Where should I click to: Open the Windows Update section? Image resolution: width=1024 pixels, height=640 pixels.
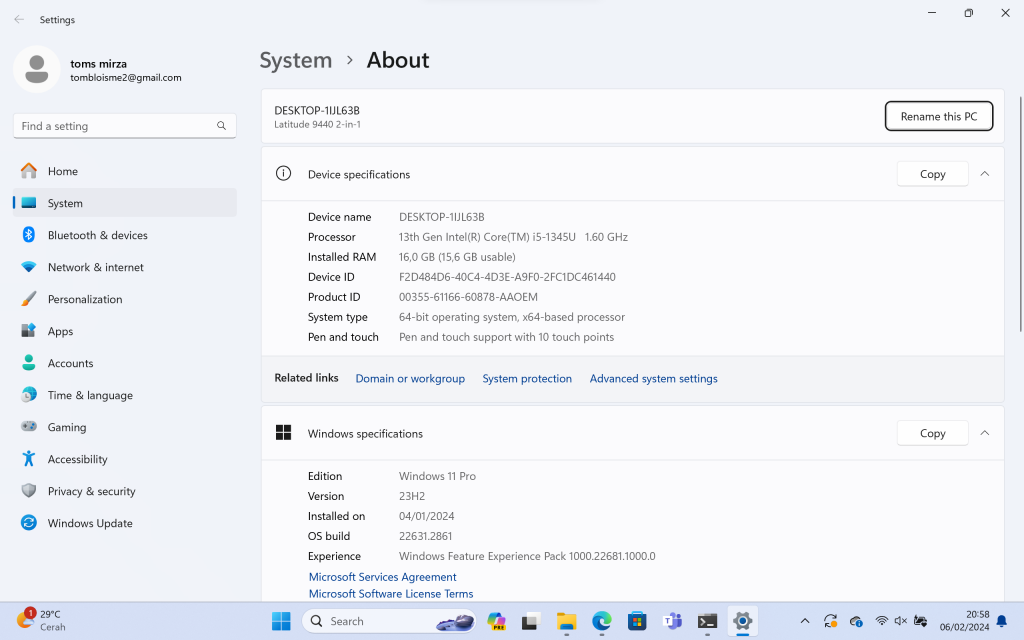125,523
